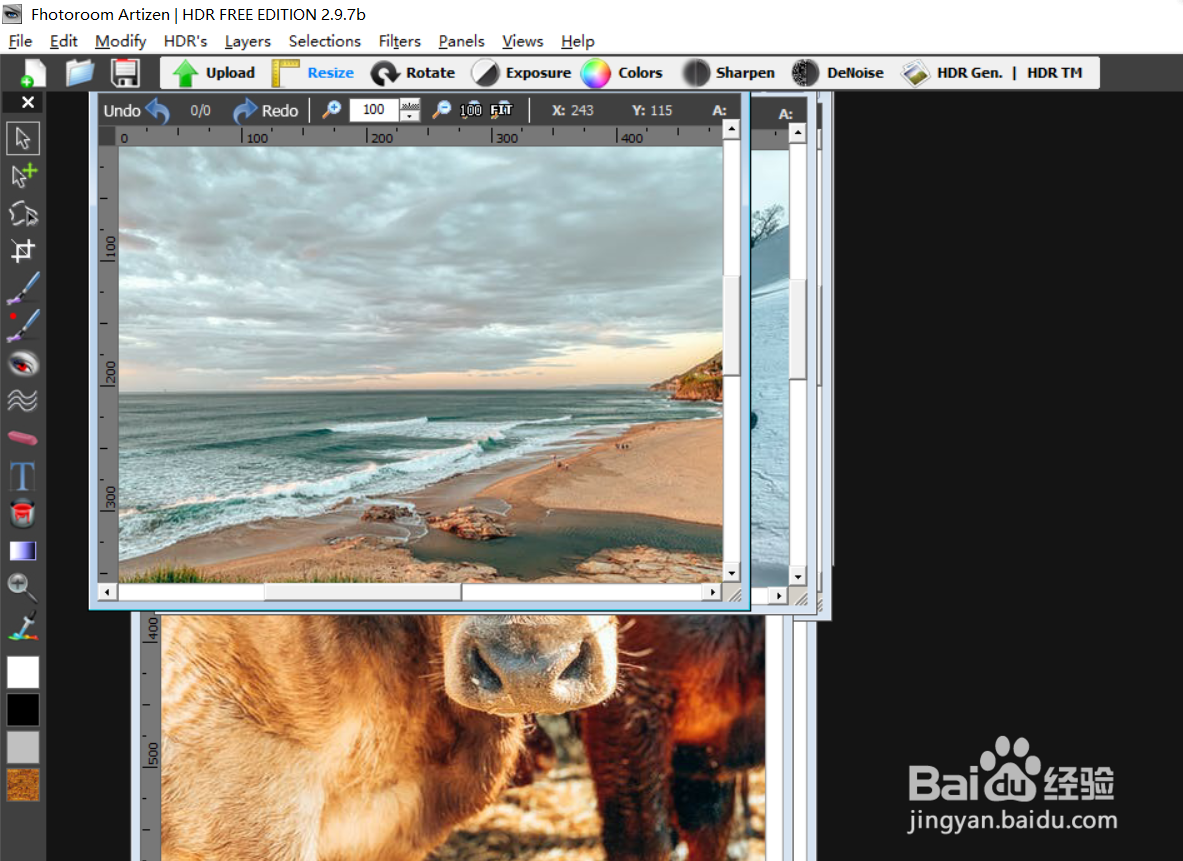Screen dimensions: 1183x861
Task: Open a file with the folder icon
Action: [x=79, y=73]
